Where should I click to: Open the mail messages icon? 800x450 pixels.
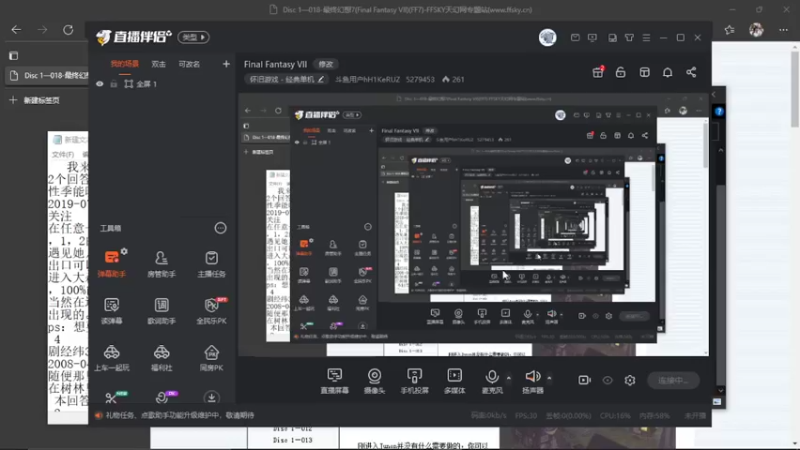click(575, 38)
